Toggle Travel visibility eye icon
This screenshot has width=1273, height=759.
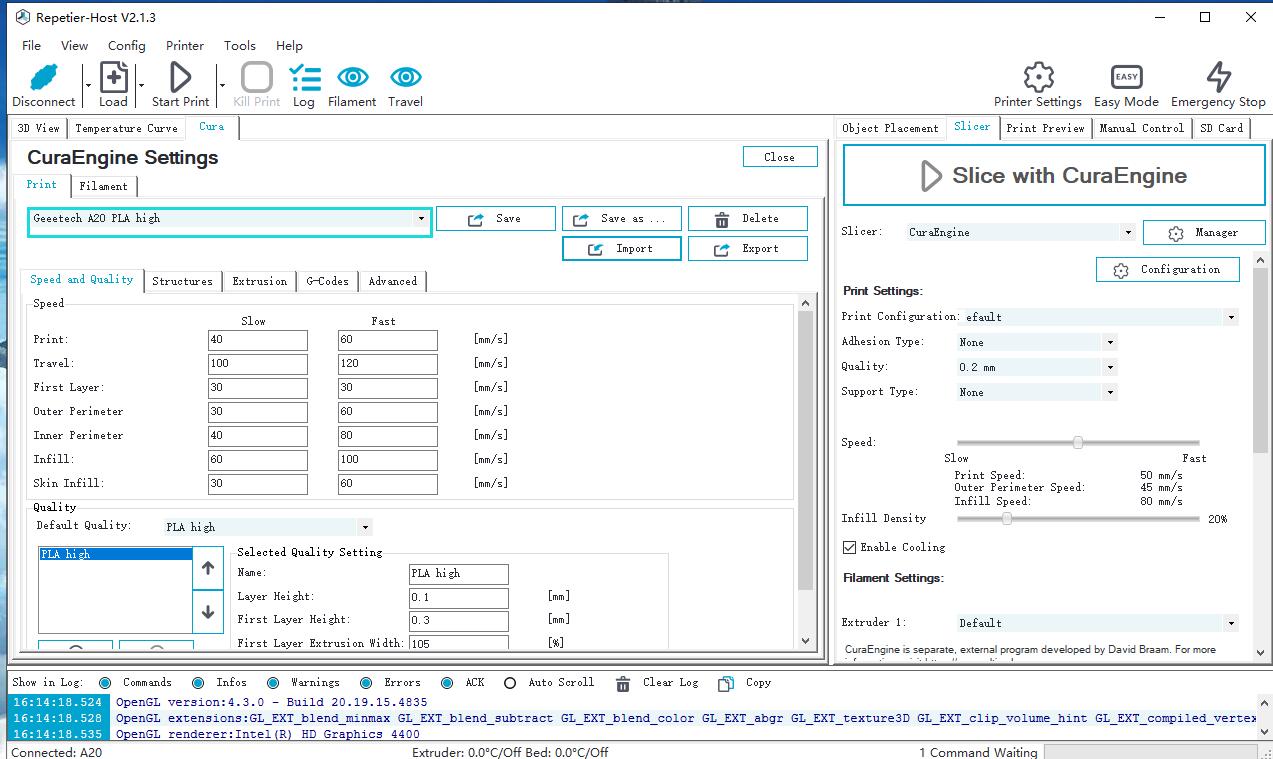405,77
